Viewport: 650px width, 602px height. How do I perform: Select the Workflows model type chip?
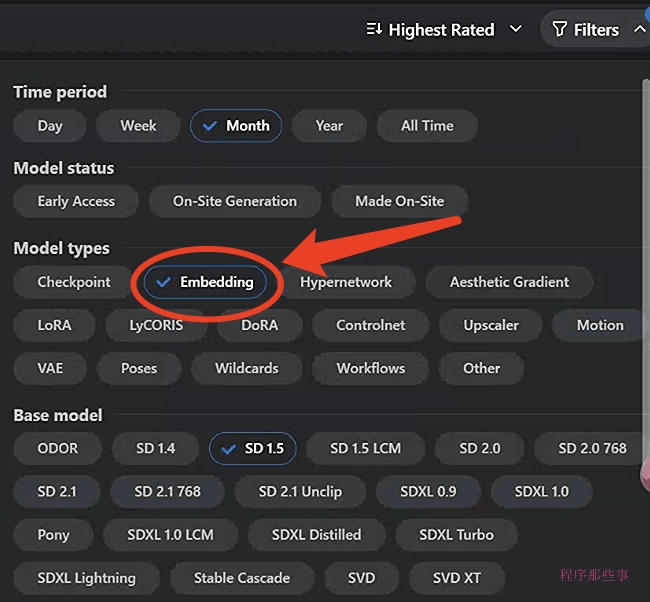(x=371, y=368)
